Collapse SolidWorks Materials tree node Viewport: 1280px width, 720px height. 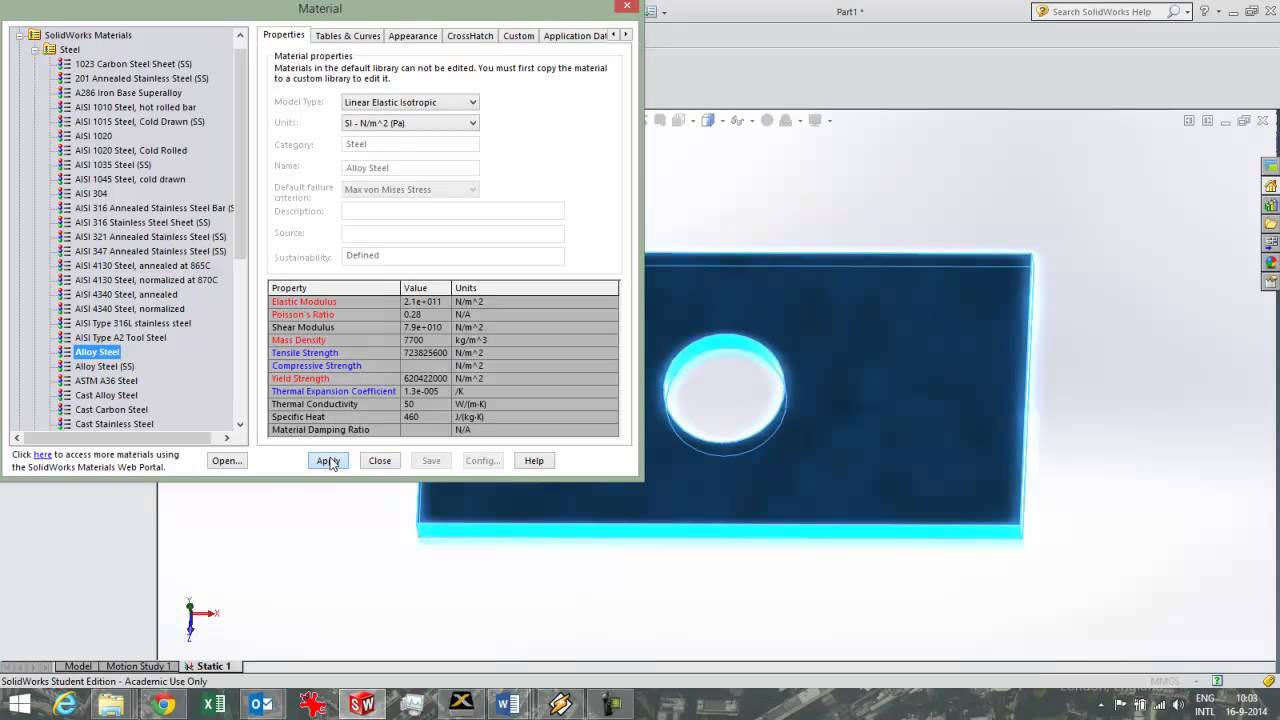coord(21,35)
